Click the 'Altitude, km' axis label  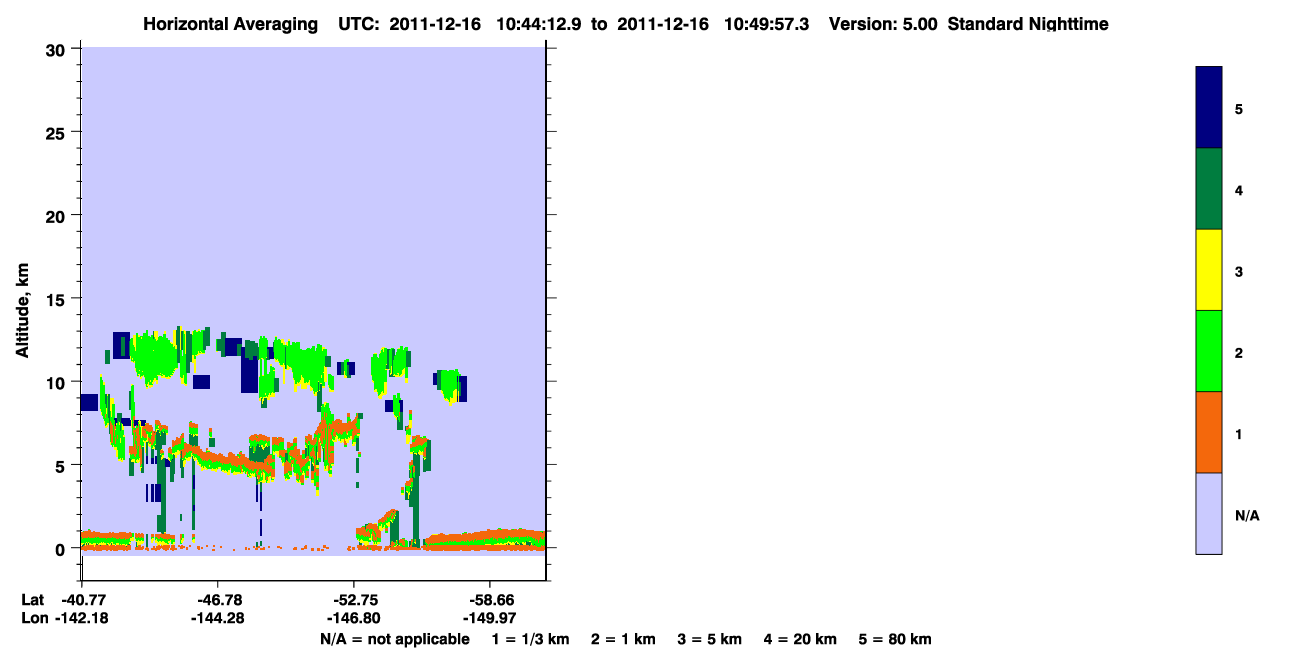click(x=22, y=311)
